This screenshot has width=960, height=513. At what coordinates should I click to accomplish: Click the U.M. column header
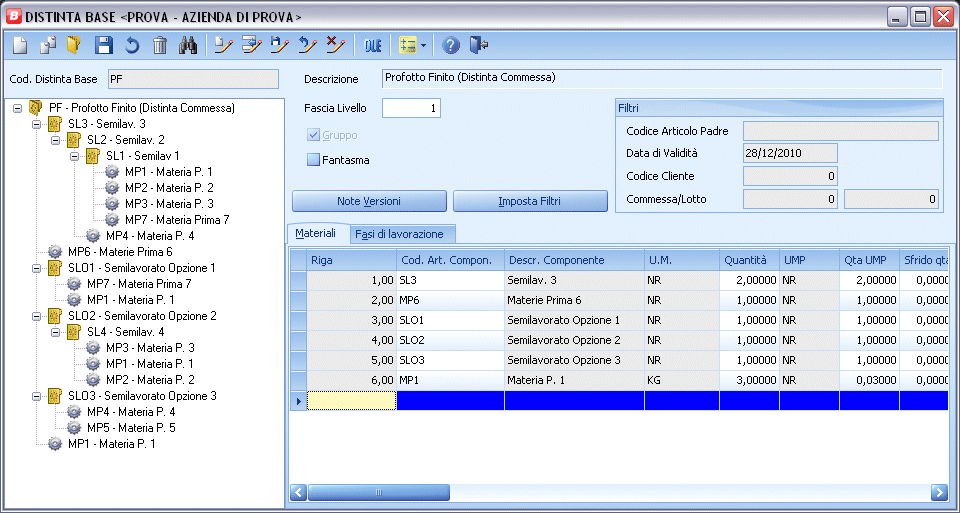point(682,260)
